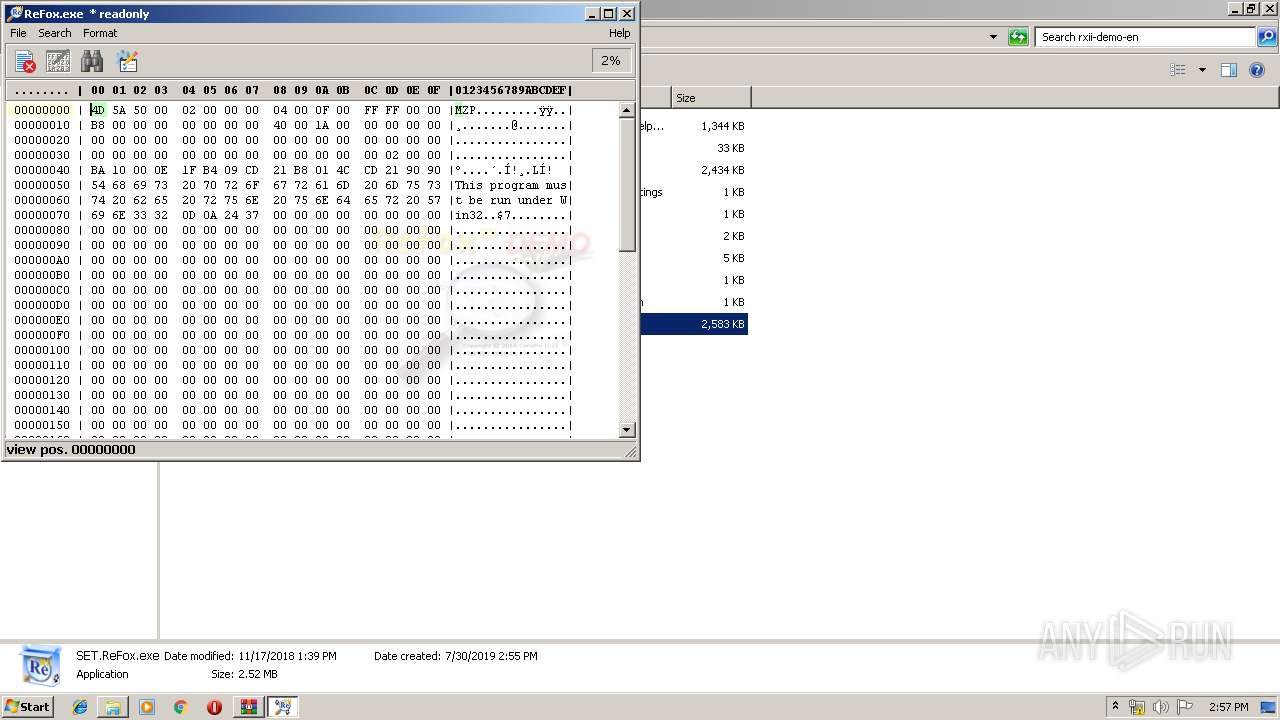Open the Explorer address bar history dropdown
This screenshot has width=1280, height=720.
[993, 37]
